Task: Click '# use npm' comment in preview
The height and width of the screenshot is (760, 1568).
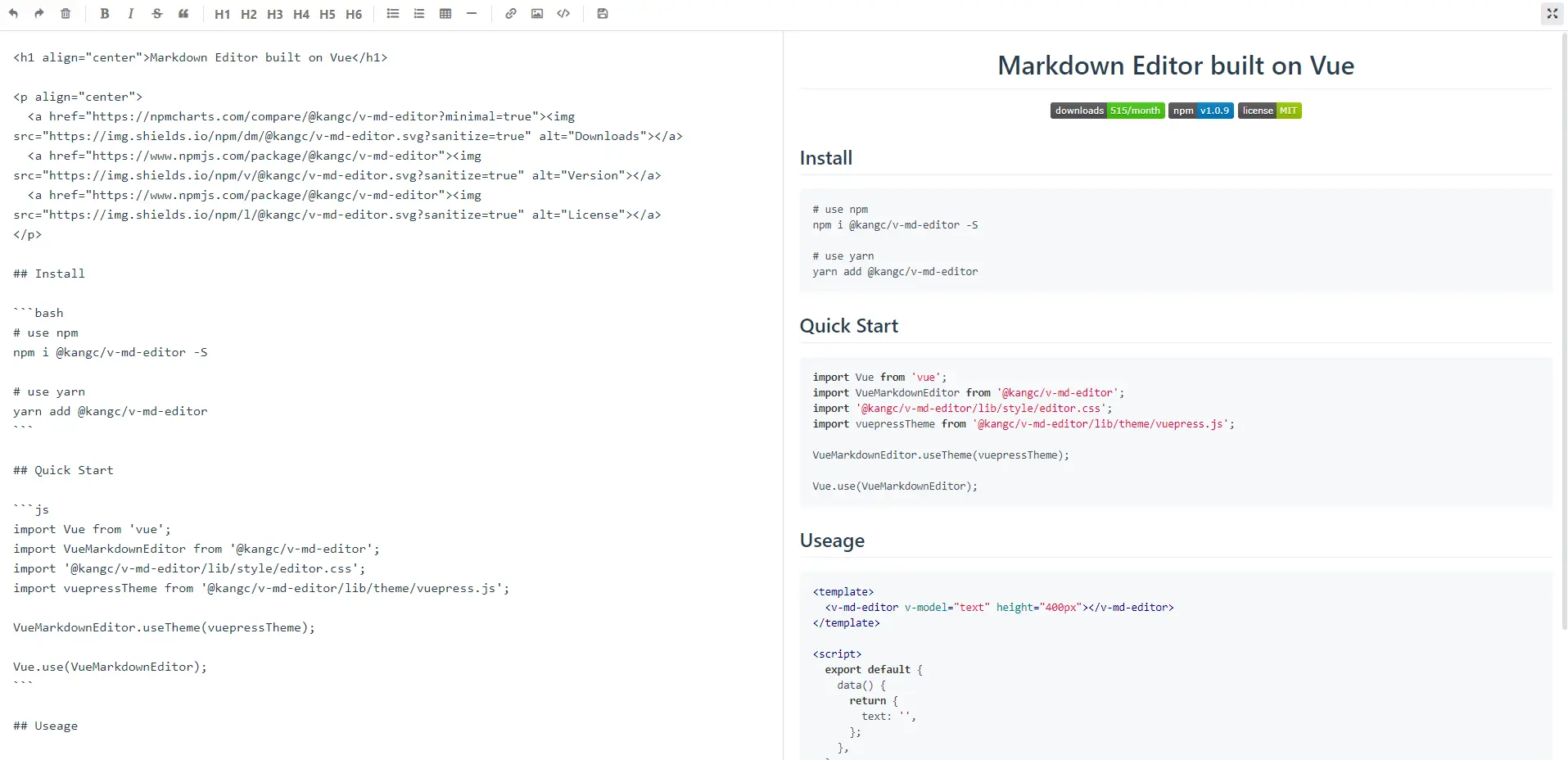Action: click(840, 210)
